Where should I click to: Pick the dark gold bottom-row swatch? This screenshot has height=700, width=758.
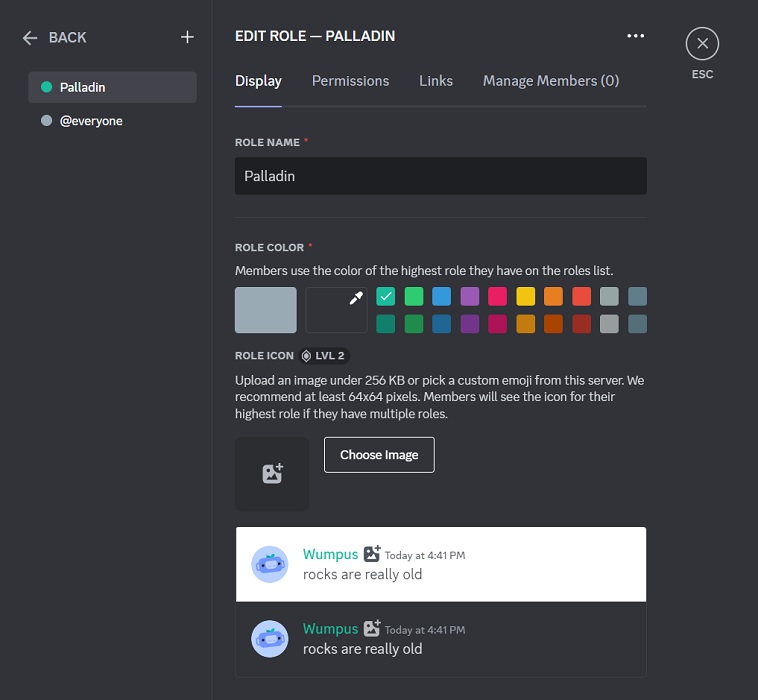(525, 324)
